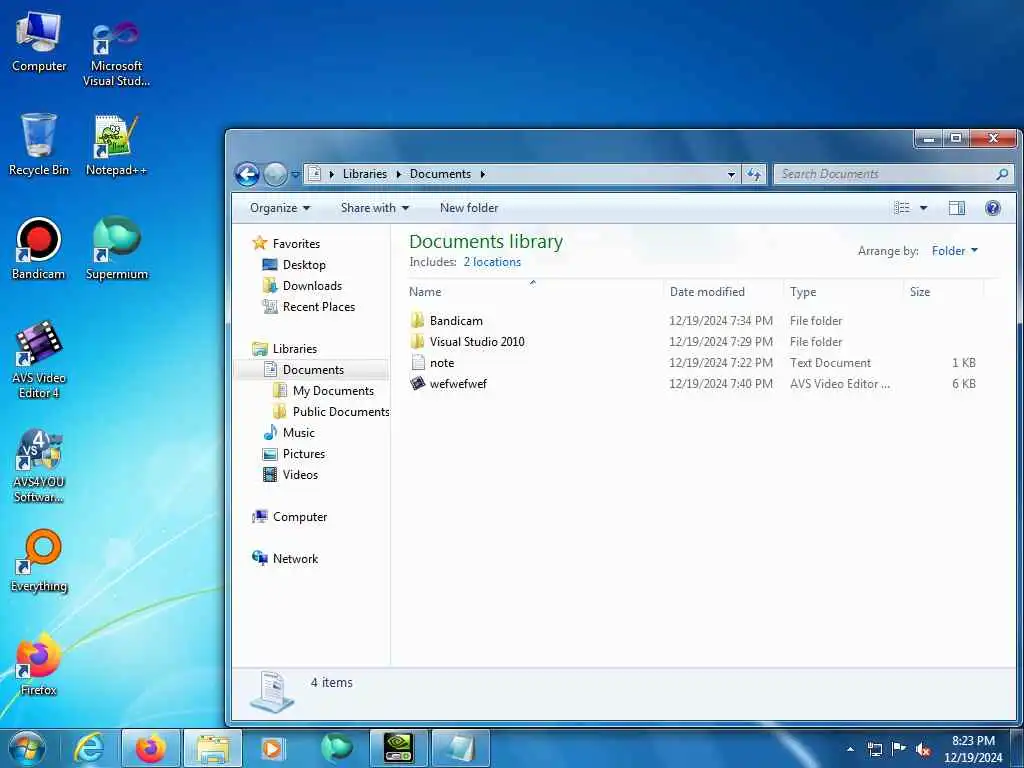Open the Explorer Help button

click(993, 208)
